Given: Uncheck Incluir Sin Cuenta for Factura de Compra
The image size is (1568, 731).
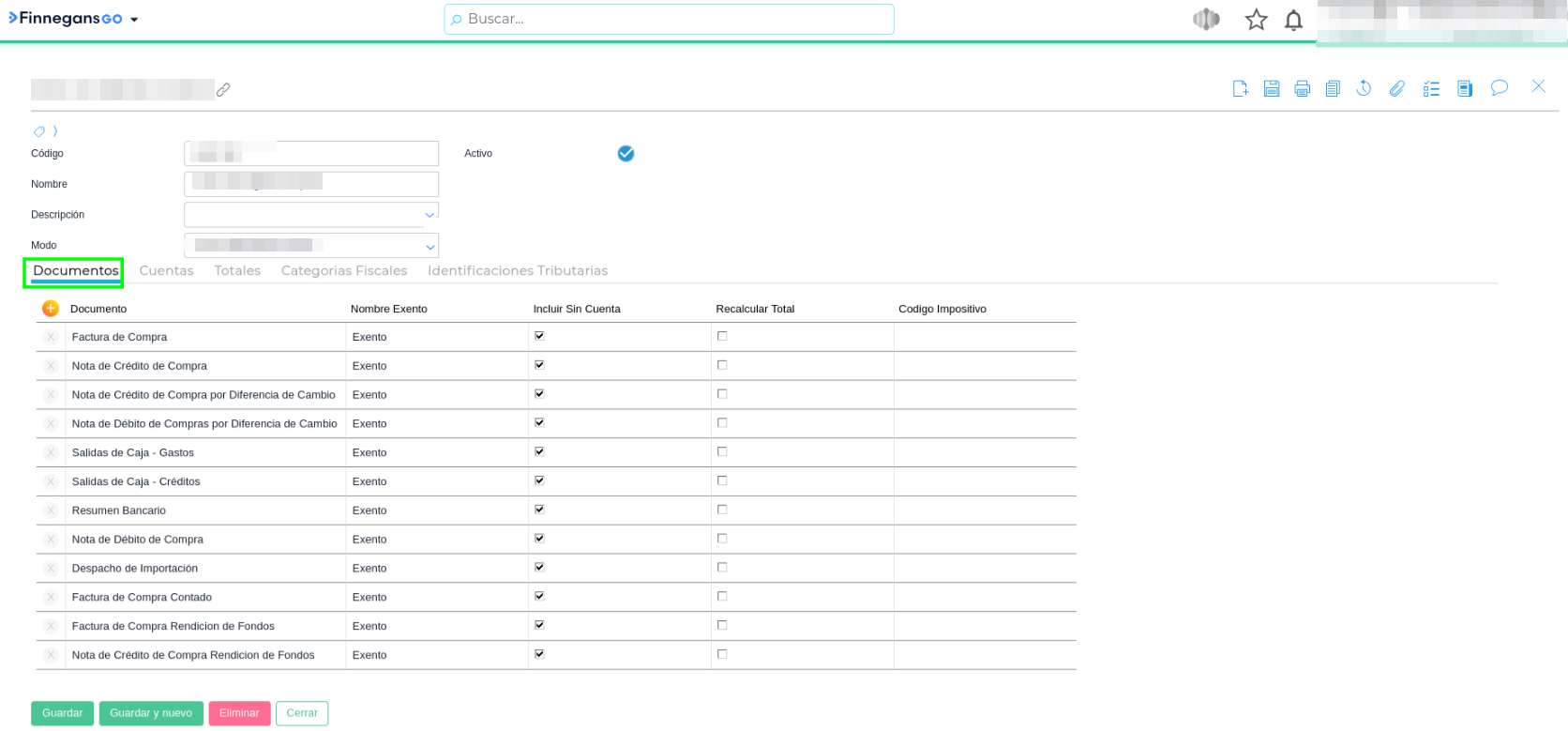Looking at the screenshot, I should 539,336.
